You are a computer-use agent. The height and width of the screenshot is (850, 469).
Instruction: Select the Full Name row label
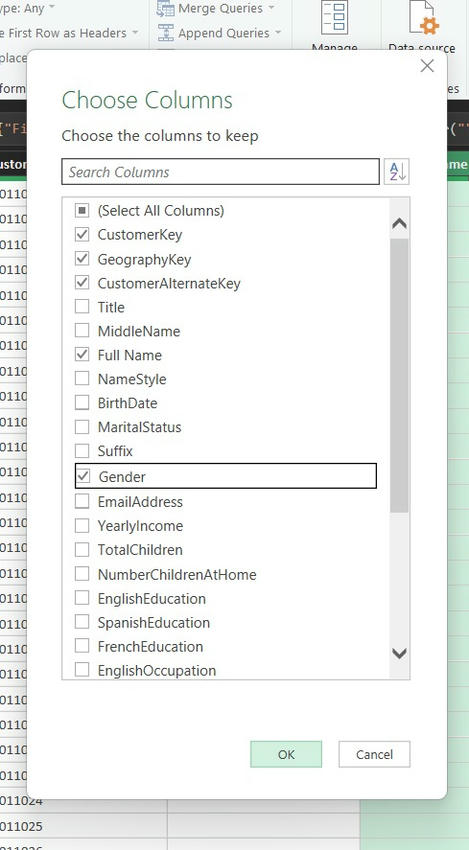130,355
